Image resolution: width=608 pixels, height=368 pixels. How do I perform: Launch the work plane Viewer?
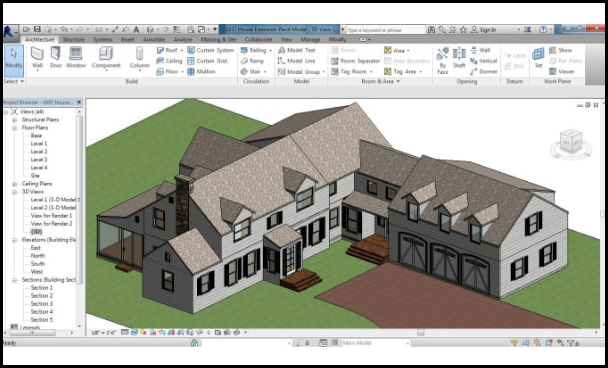click(561, 71)
